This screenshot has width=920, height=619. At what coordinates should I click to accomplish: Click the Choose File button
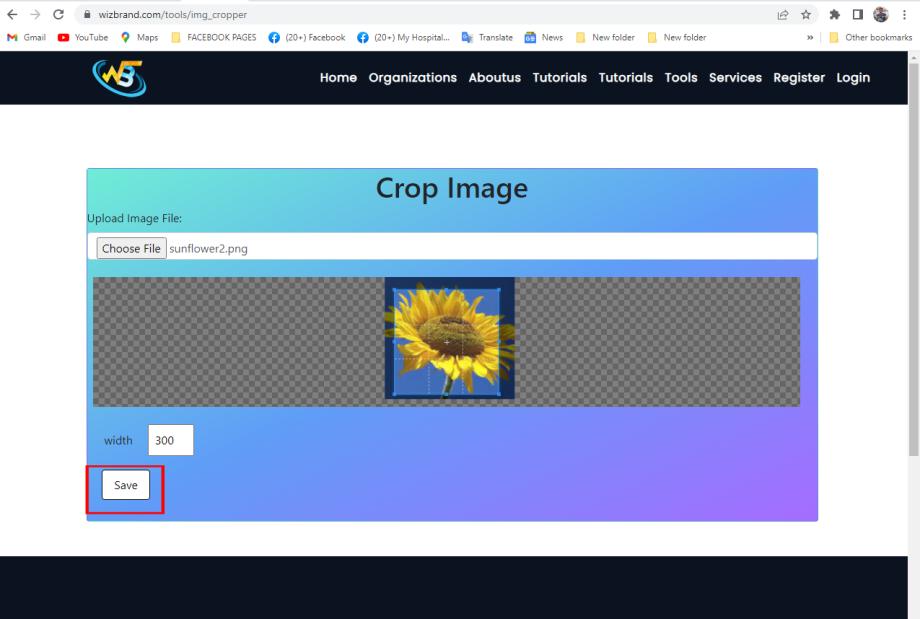tap(131, 248)
